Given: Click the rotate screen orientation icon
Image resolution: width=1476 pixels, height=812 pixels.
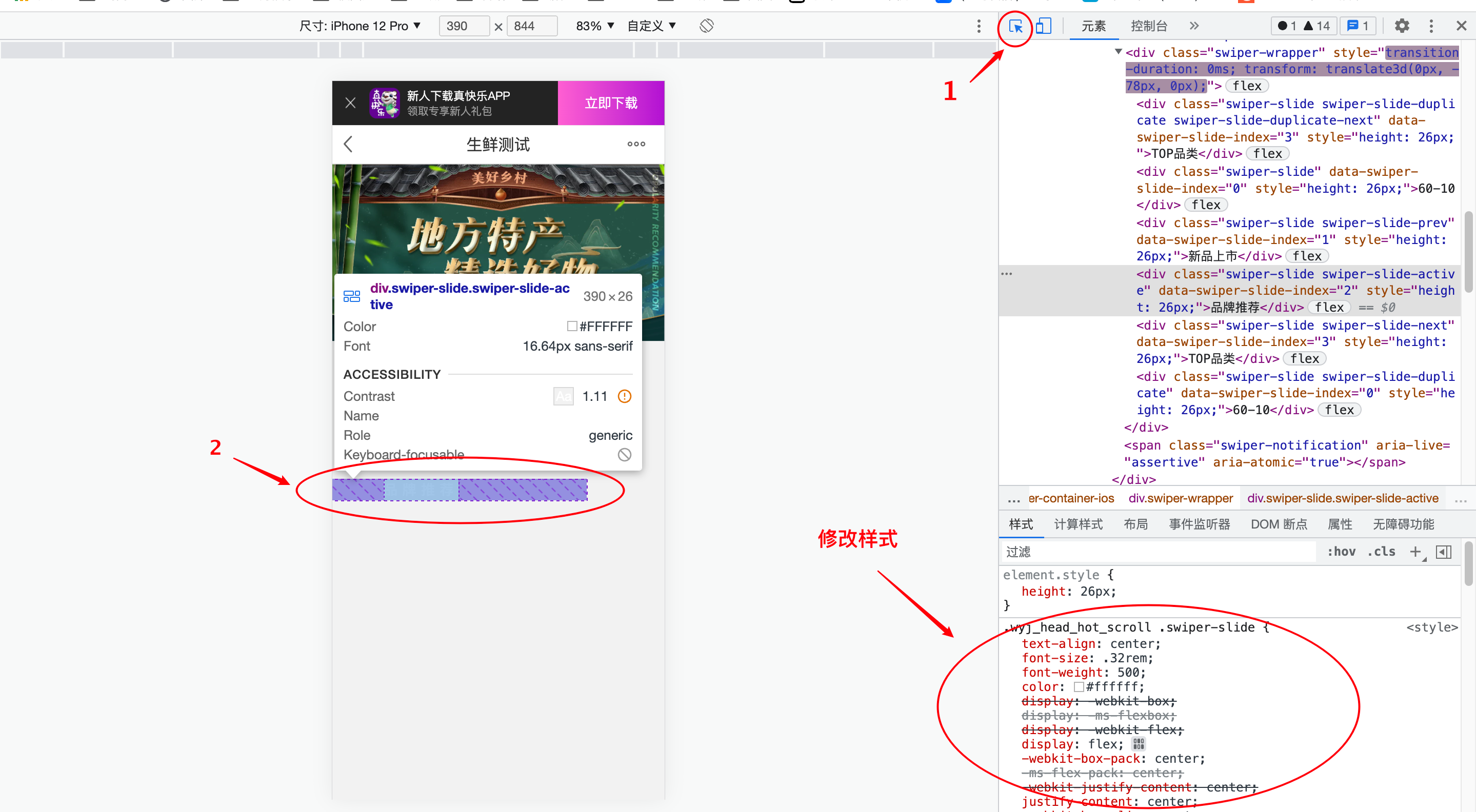Looking at the screenshot, I should click(x=707, y=26).
